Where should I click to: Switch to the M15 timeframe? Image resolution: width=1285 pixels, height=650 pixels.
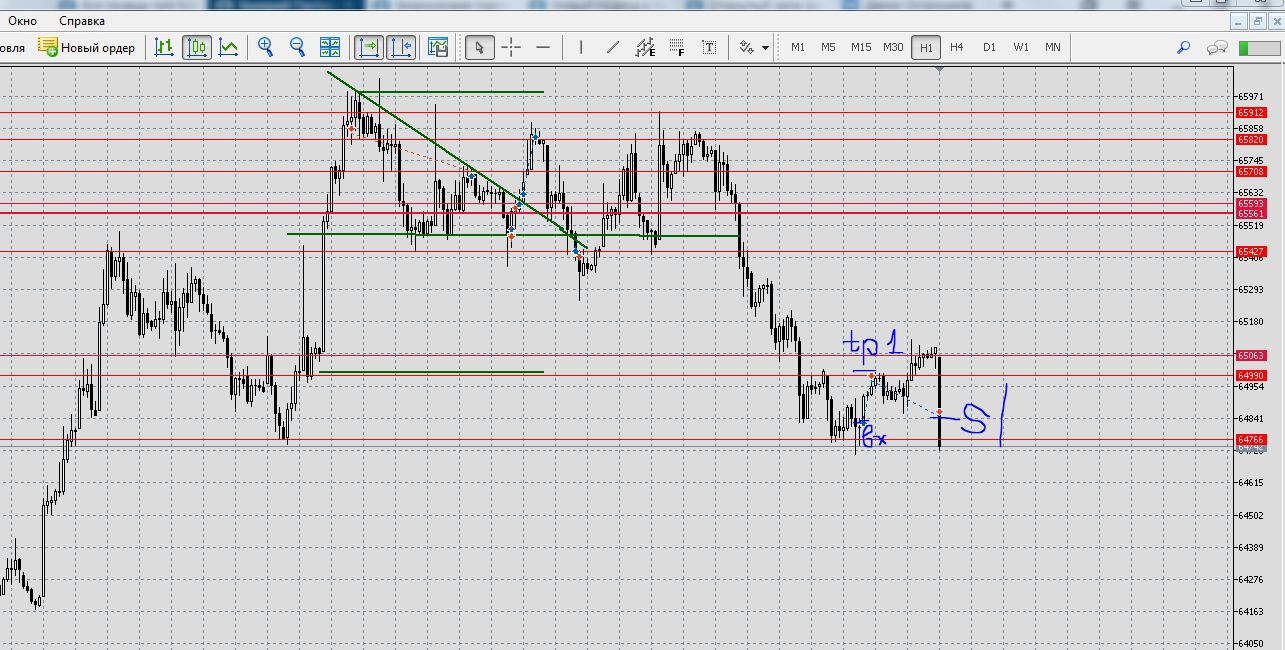[861, 47]
